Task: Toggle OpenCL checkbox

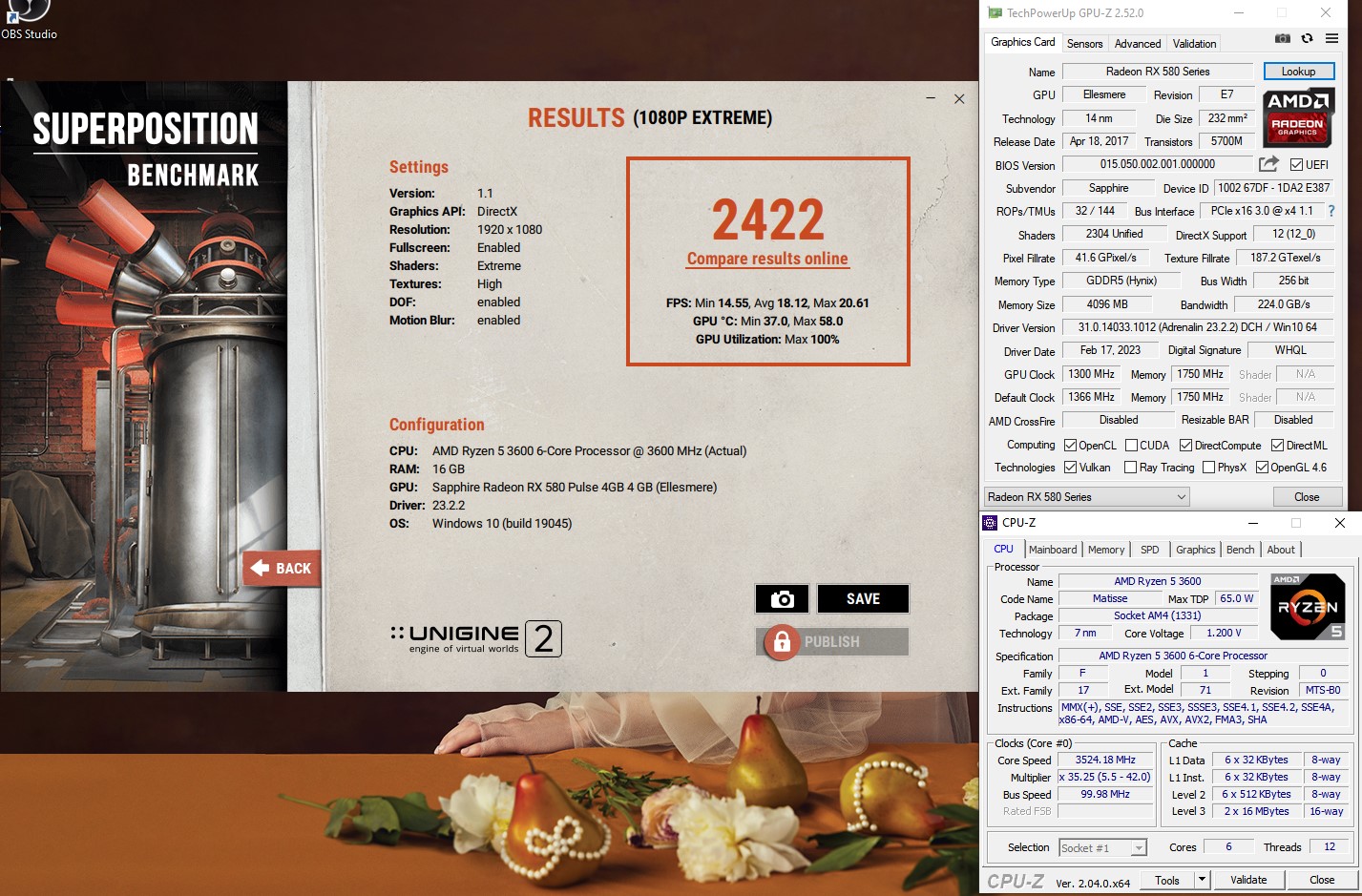Action: pos(1070,446)
